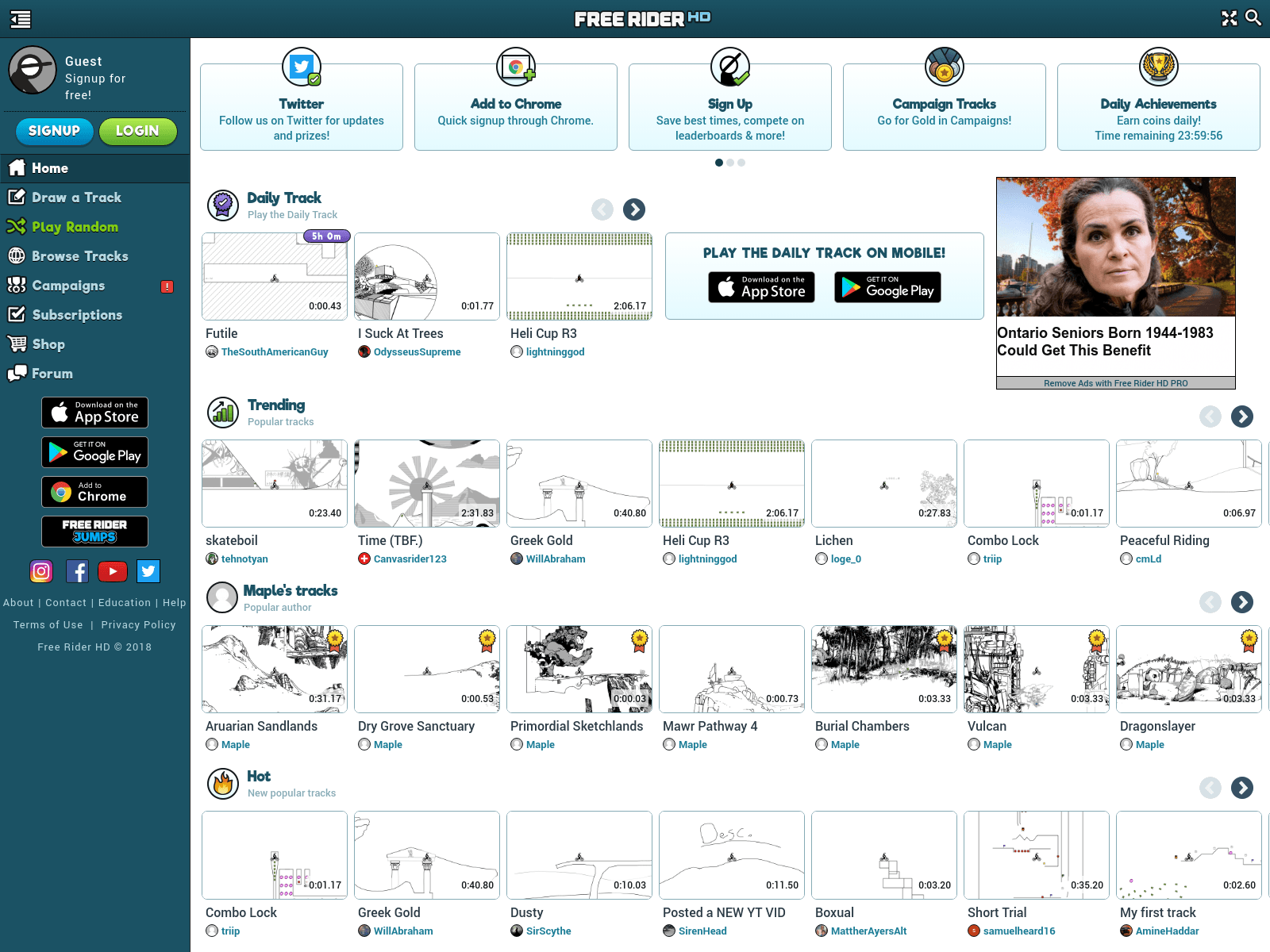This screenshot has height=952, width=1270.
Task: Open the search magnifier icon
Action: 1253,17
